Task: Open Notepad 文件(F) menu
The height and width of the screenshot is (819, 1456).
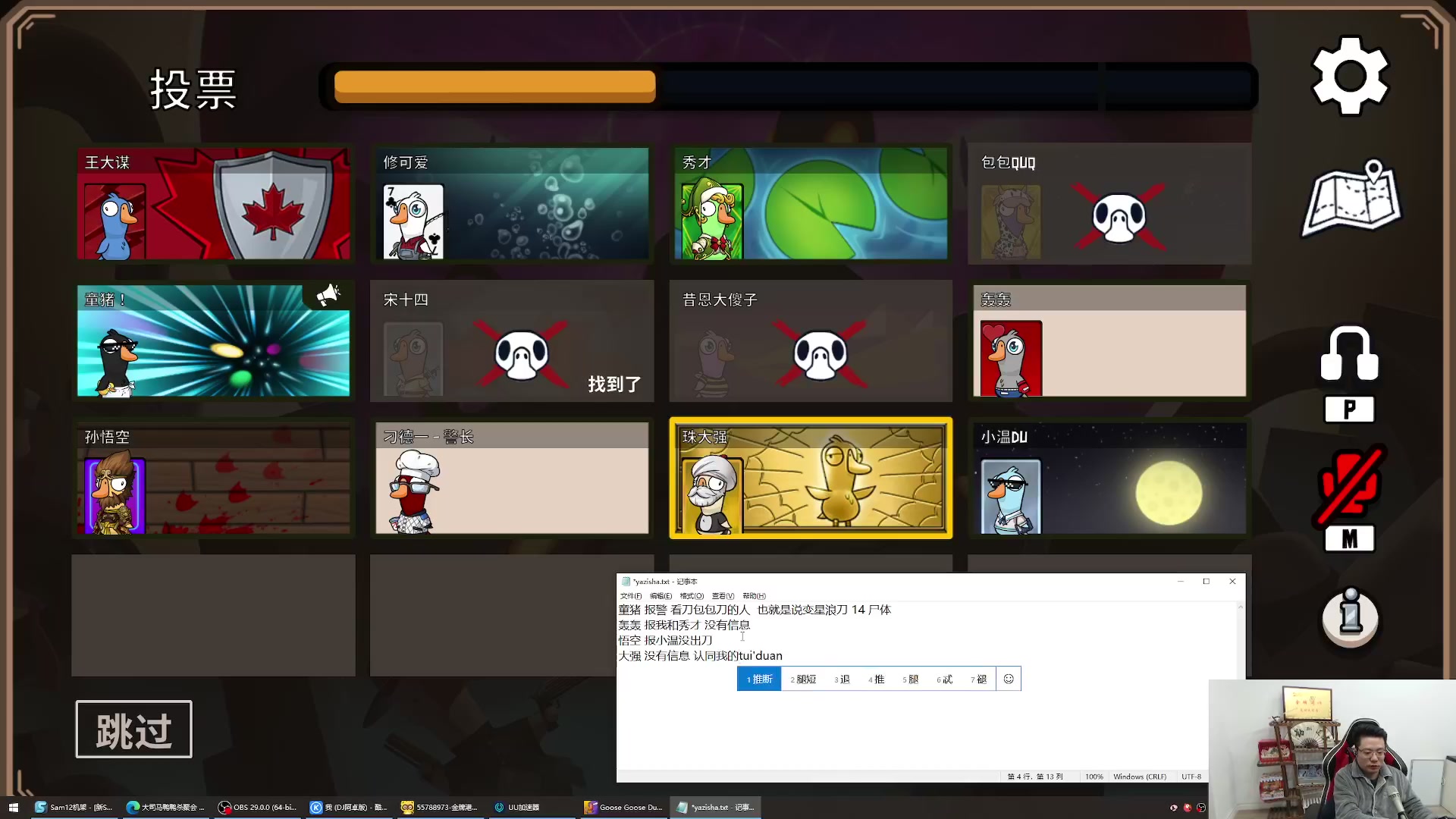Action: point(630,596)
